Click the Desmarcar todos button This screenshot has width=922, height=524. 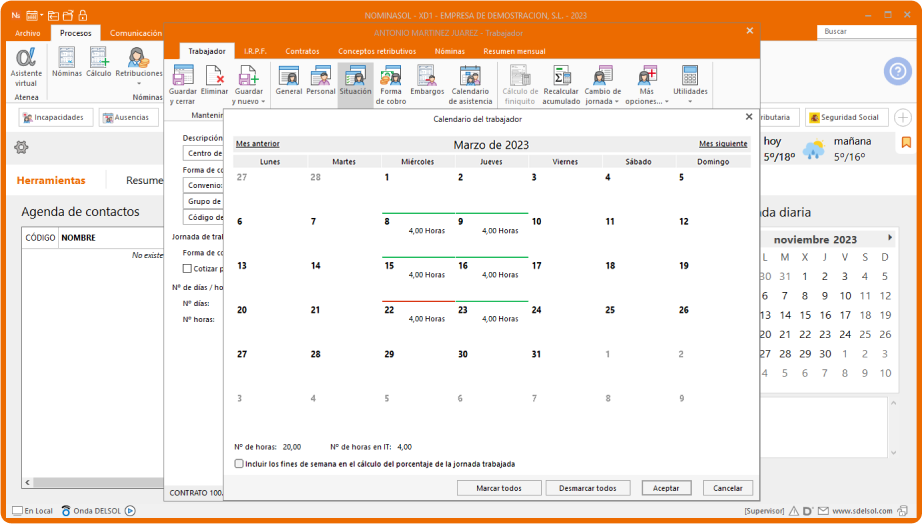click(x=587, y=488)
